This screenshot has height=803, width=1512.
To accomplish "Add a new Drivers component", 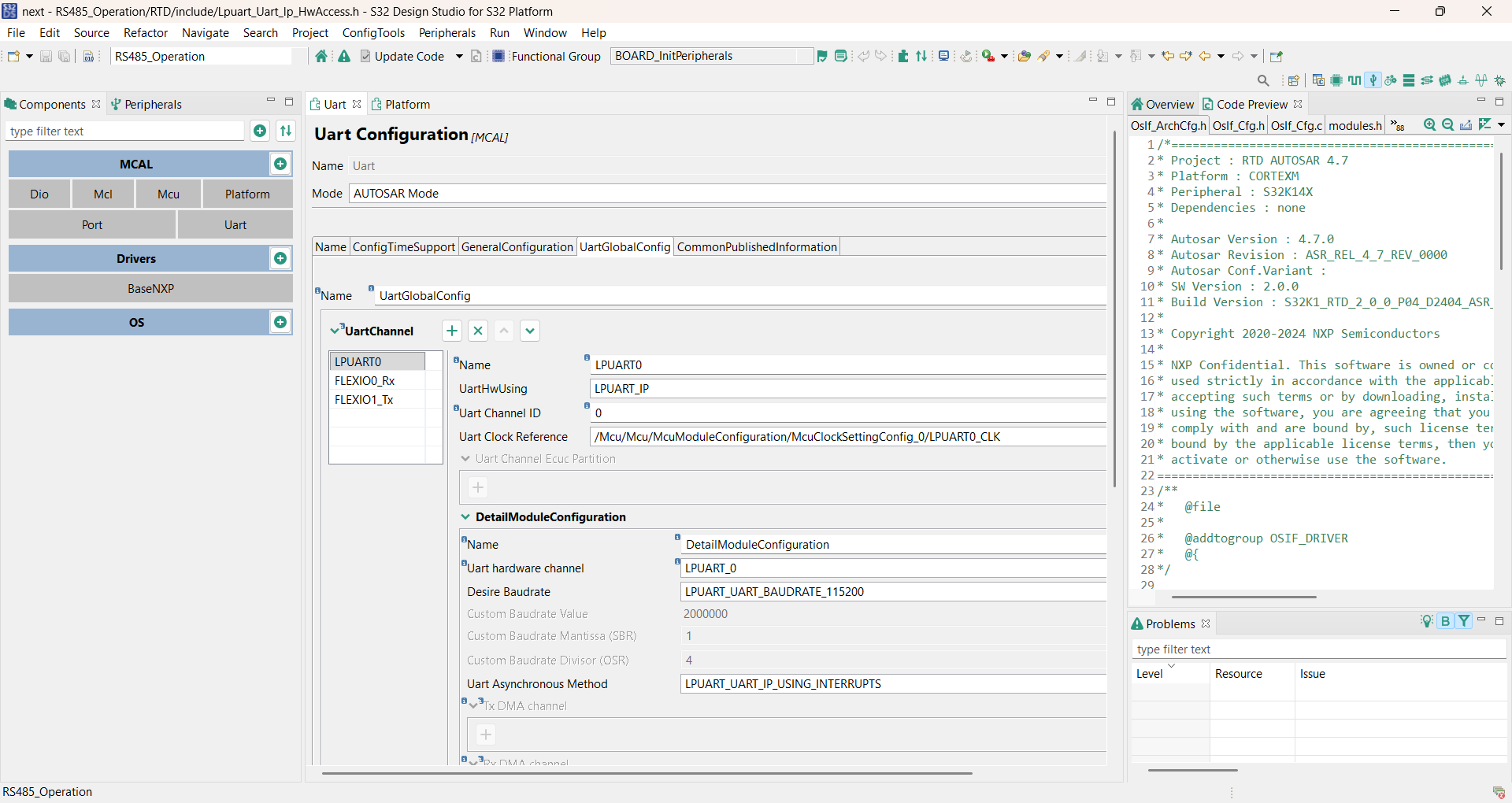I will [x=280, y=258].
